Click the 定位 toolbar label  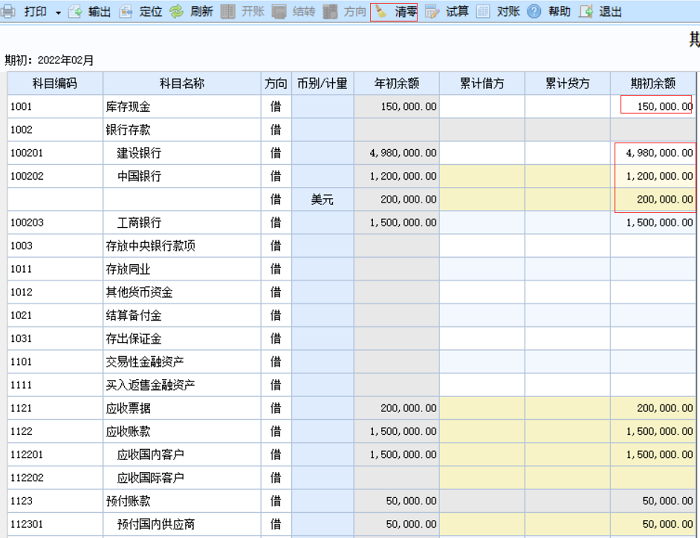[x=150, y=12]
